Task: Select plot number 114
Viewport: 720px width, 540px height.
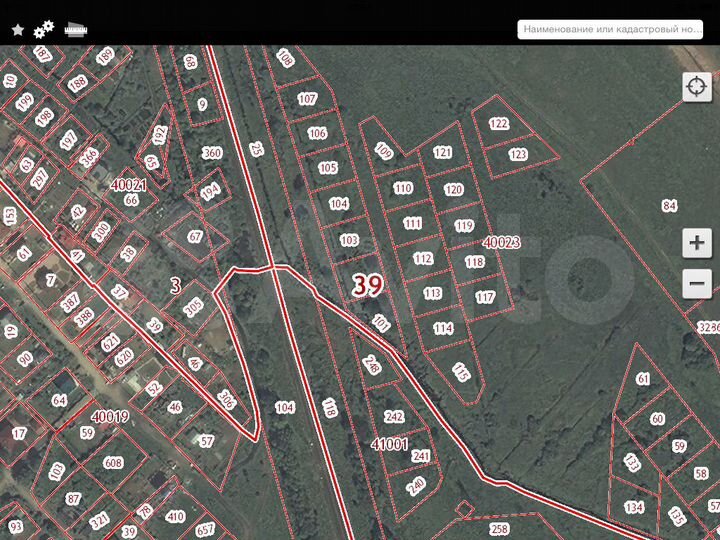Action: coord(443,328)
